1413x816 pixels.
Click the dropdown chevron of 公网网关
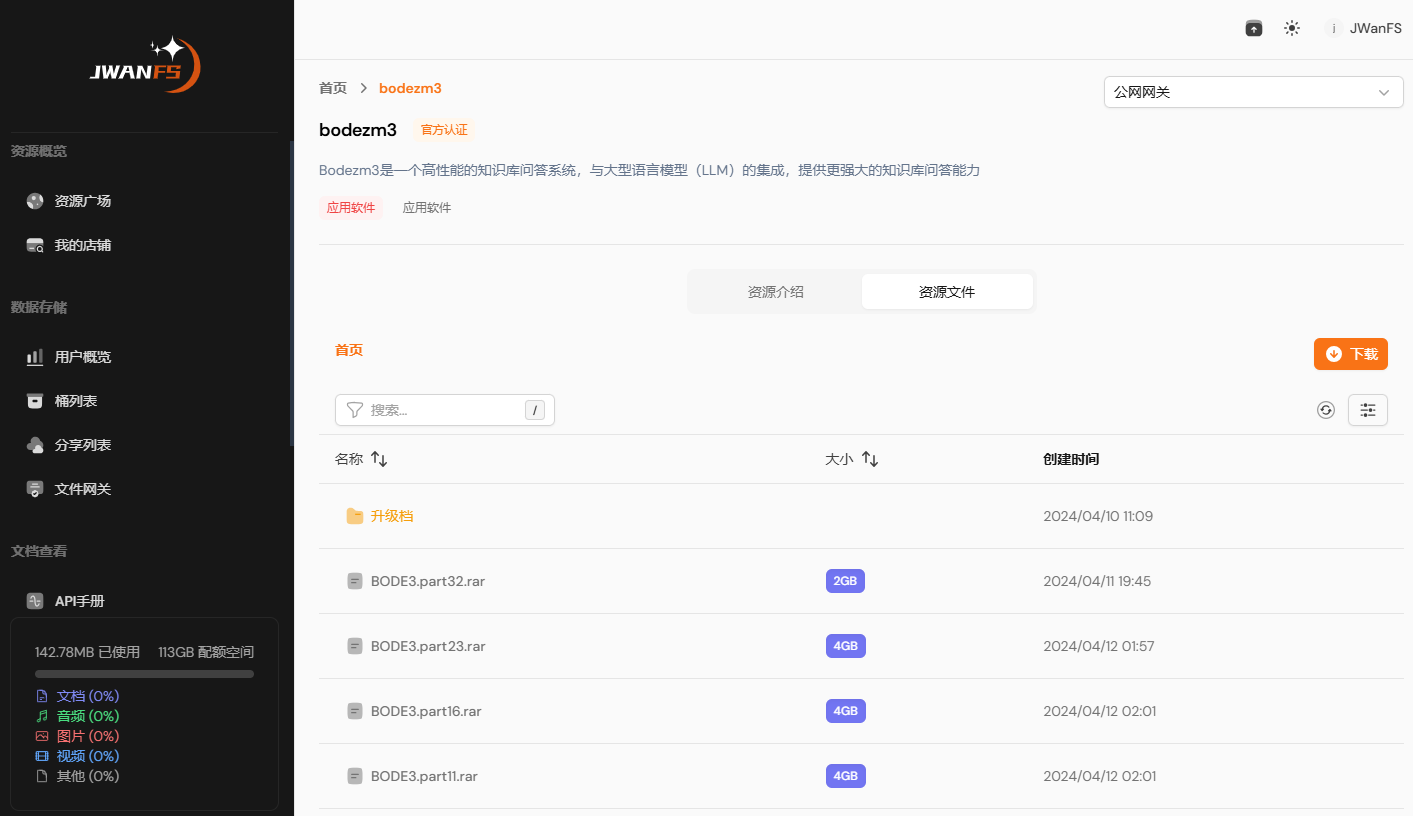[1384, 92]
